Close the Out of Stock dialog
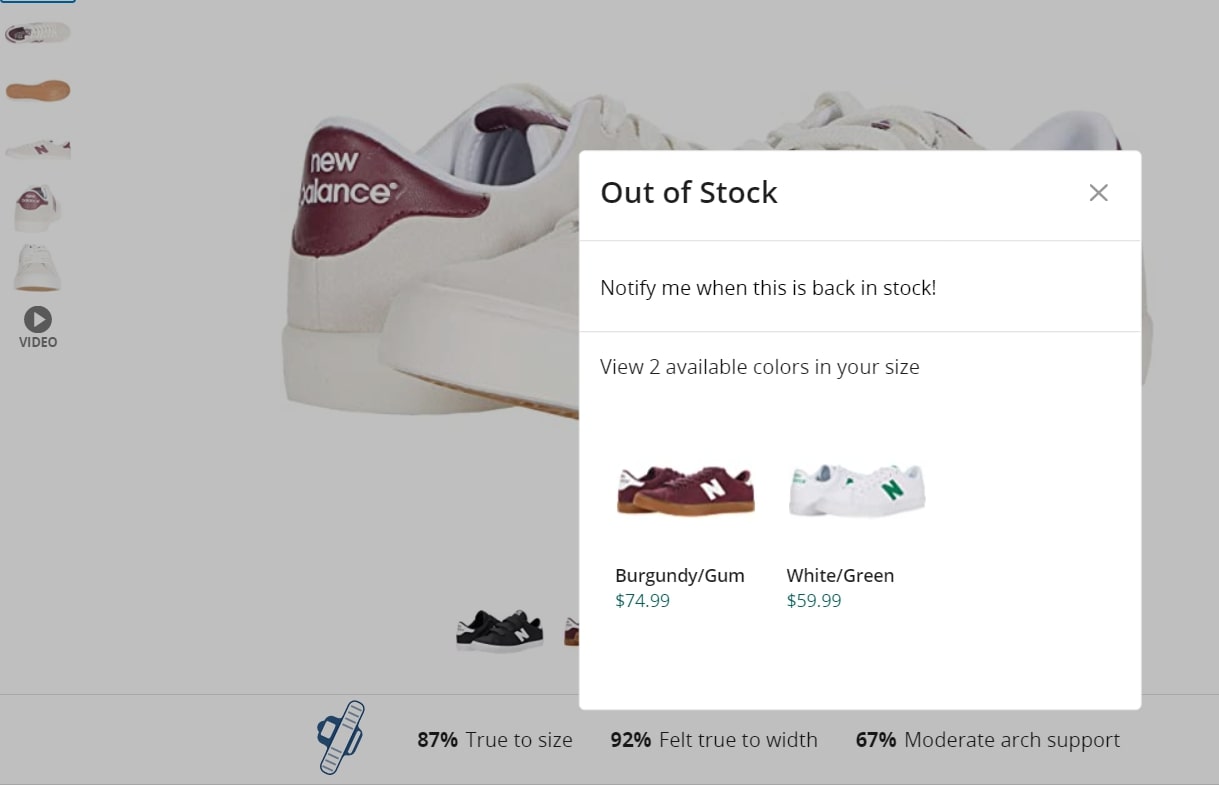This screenshot has height=785, width=1219. [1098, 193]
